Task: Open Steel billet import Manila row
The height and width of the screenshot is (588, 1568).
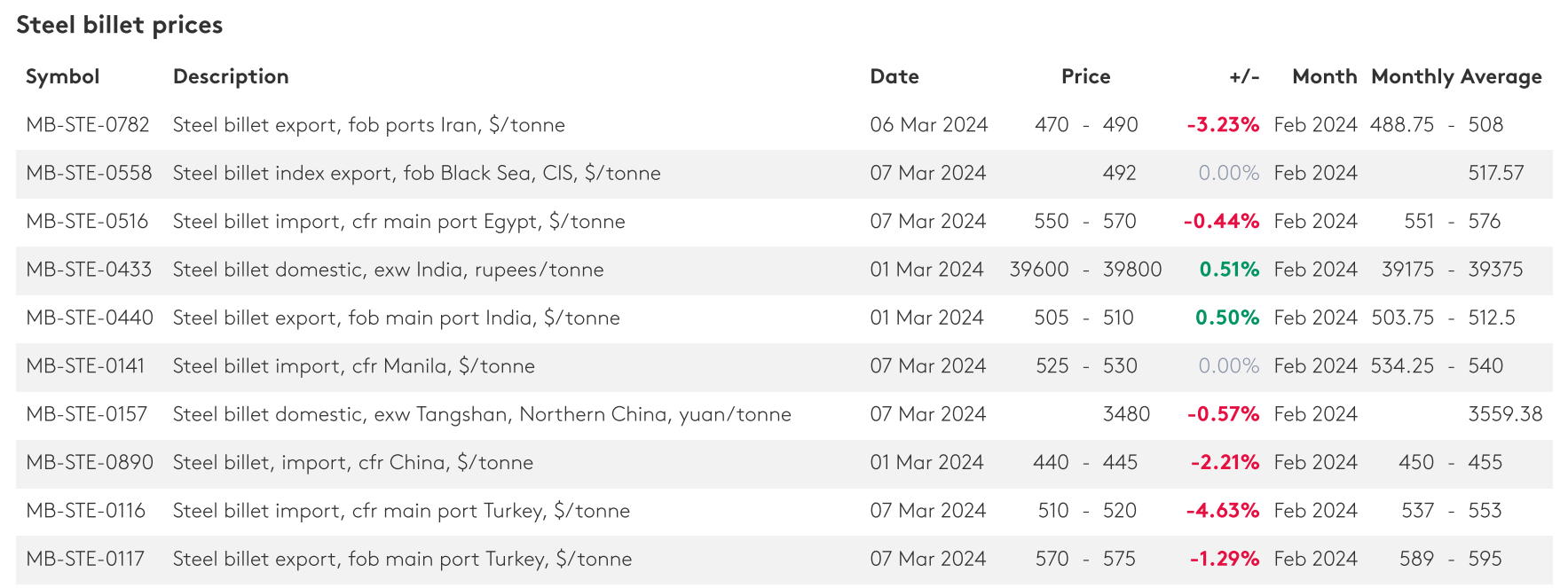Action: (x=353, y=366)
